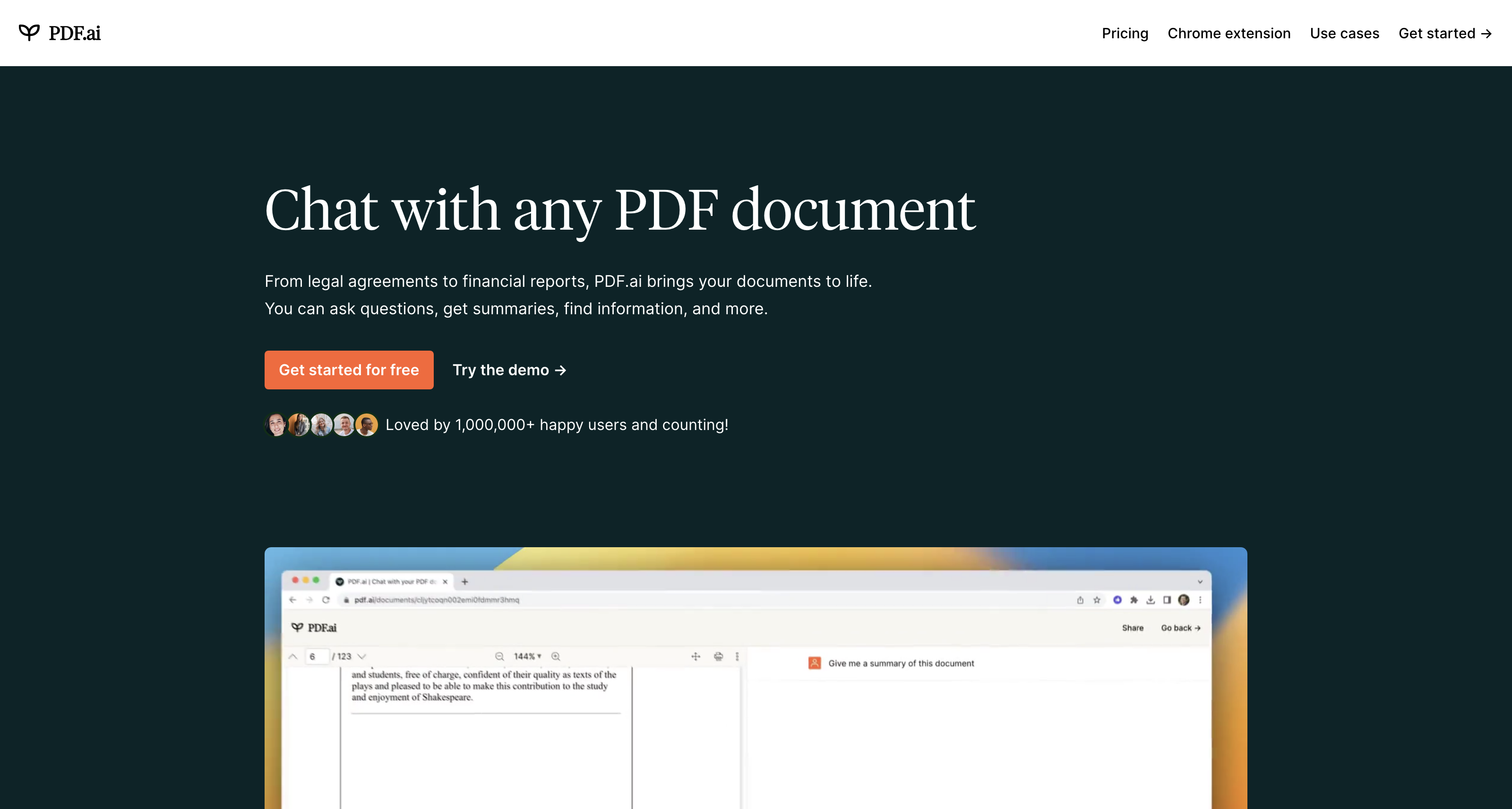Click the PDF.ai sprout logo icon
Image resolution: width=1512 pixels, height=809 pixels.
click(x=29, y=32)
